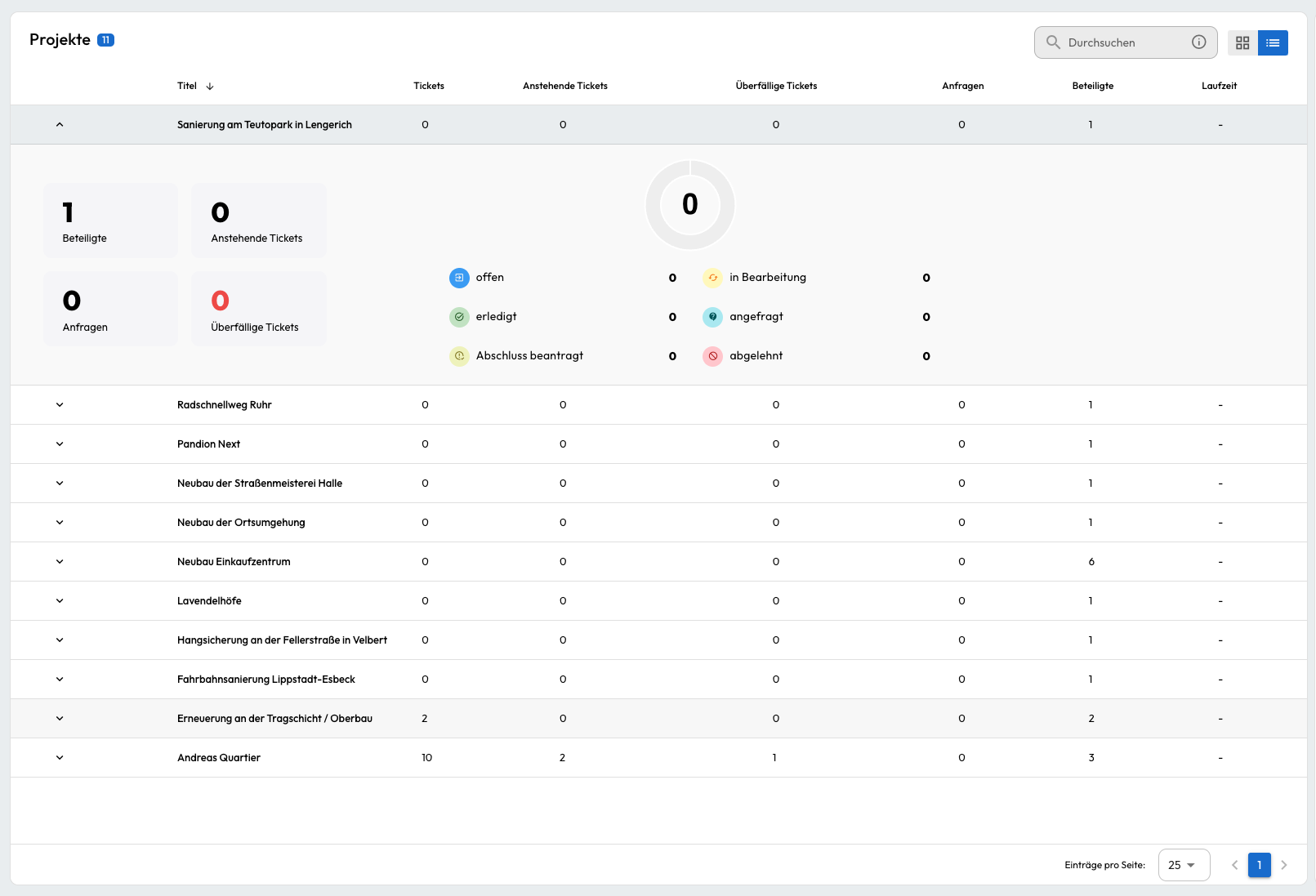Click the ticket status donut chart
Viewport: 1316px width, 896px height.
[x=689, y=204]
